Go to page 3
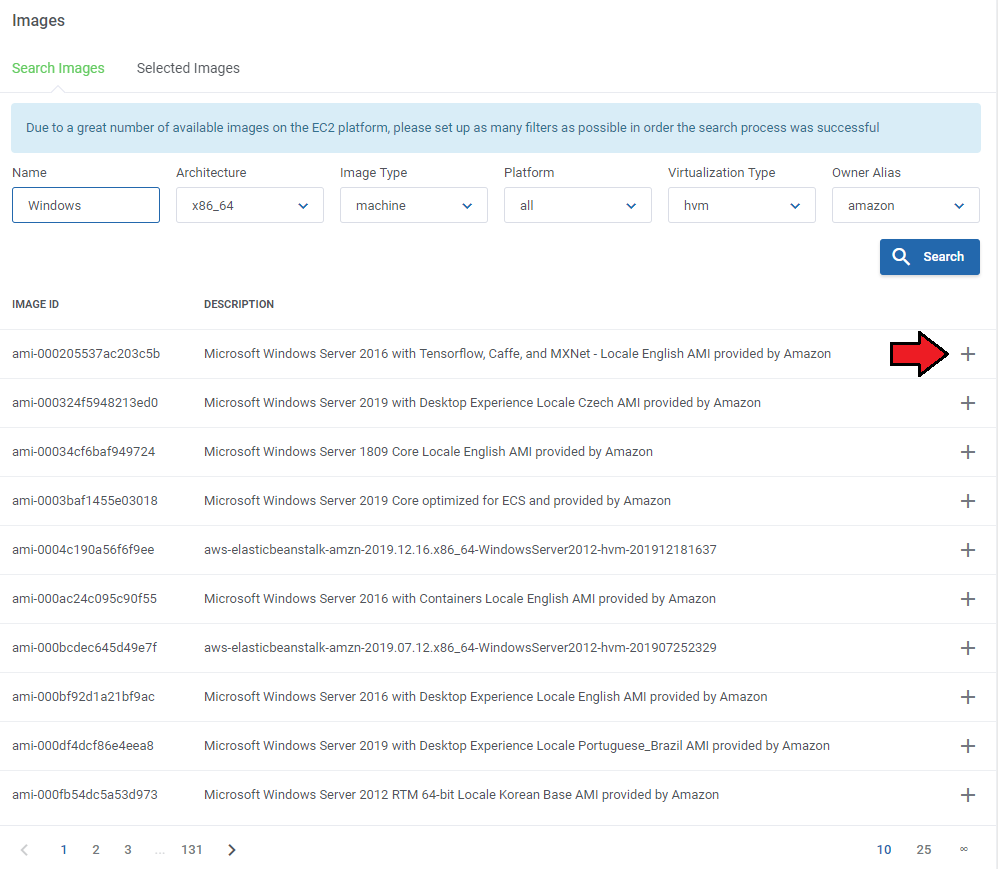Viewport: 998px width, 869px height. click(x=128, y=850)
